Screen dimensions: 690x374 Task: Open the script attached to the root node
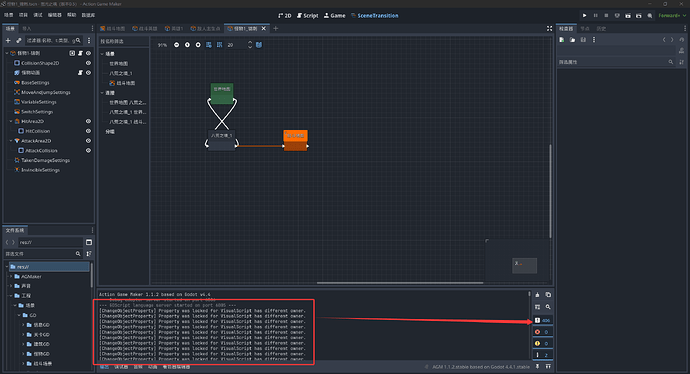[x=80, y=53]
